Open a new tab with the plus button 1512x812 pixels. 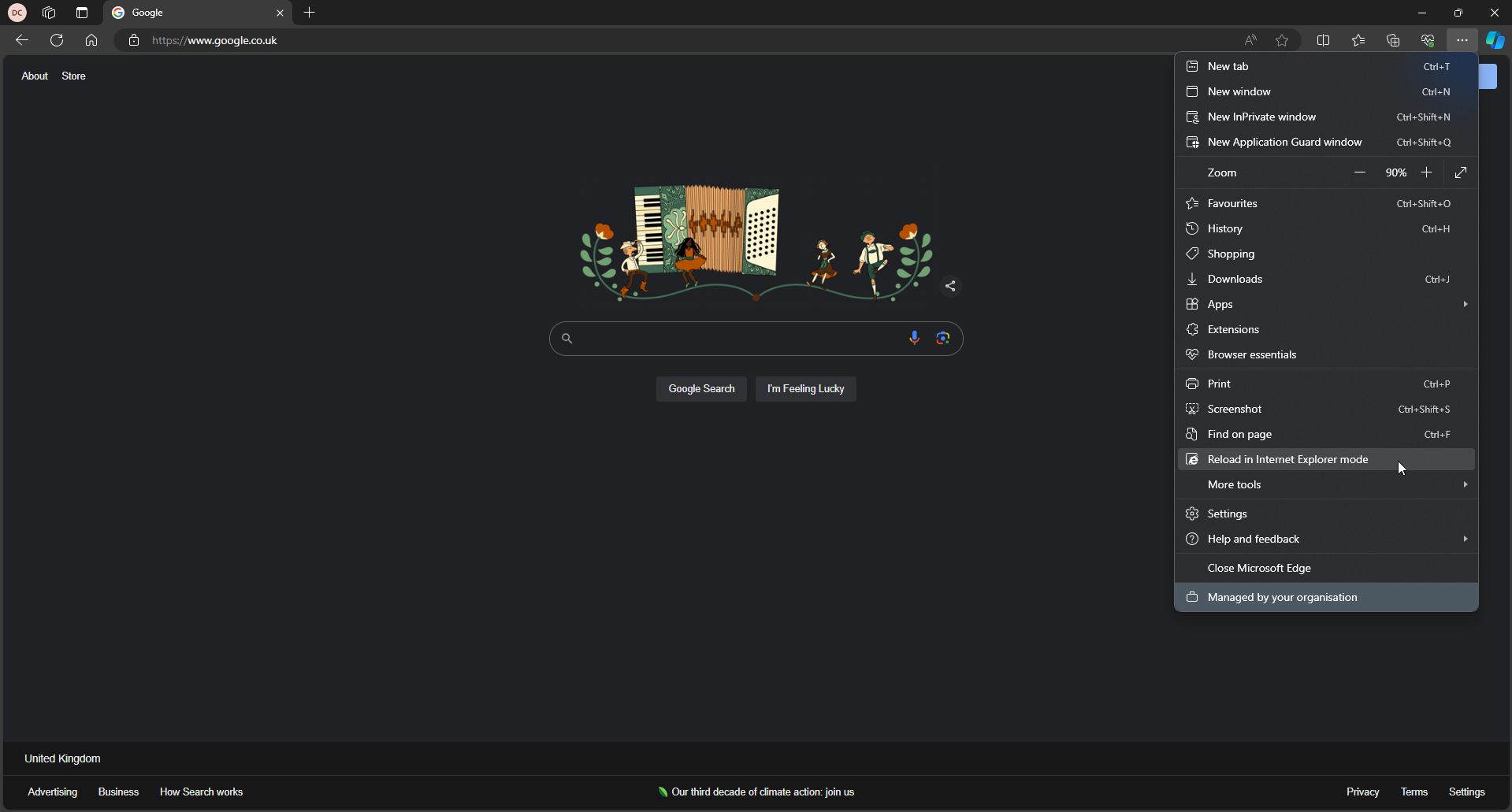(x=310, y=13)
